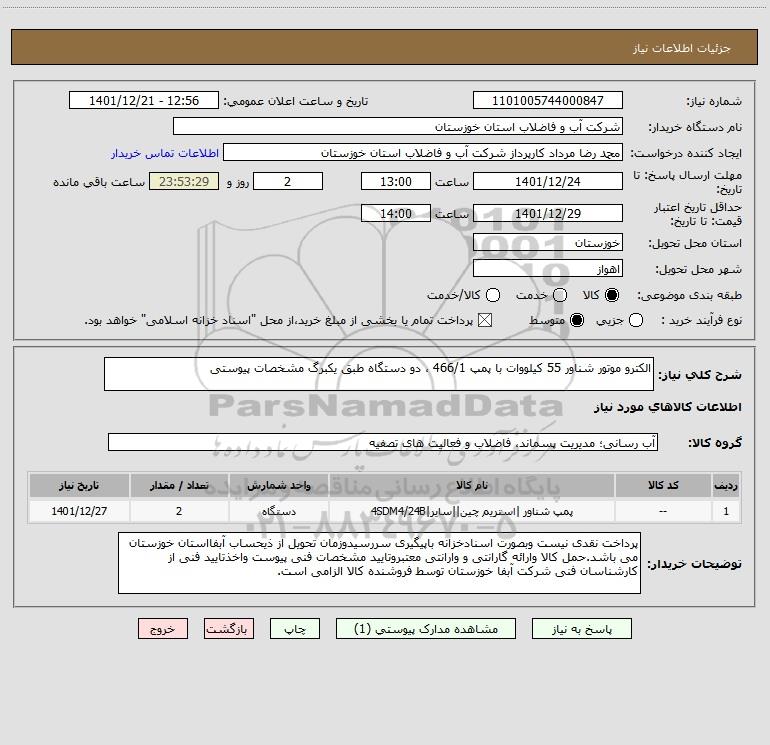Image resolution: width=770 pixels, height=745 pixels.
Task: Click the بازگشت back button
Action: point(229,629)
